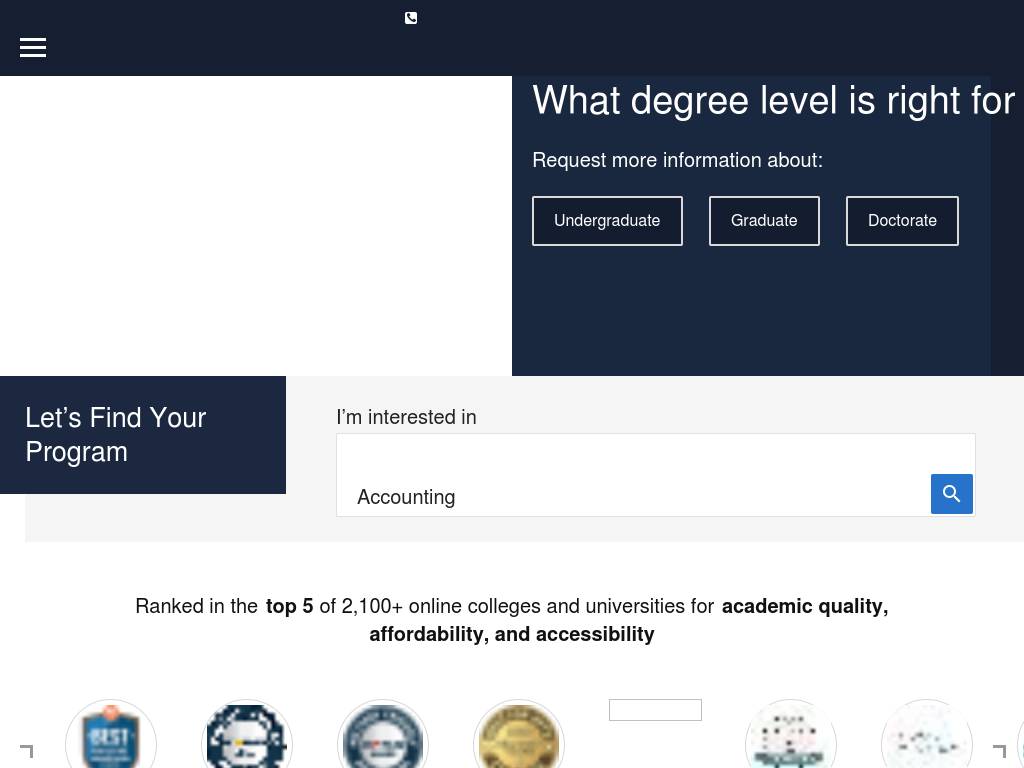Click the 'I'm interested in' label
Image resolution: width=1024 pixels, height=768 pixels.
click(x=406, y=417)
